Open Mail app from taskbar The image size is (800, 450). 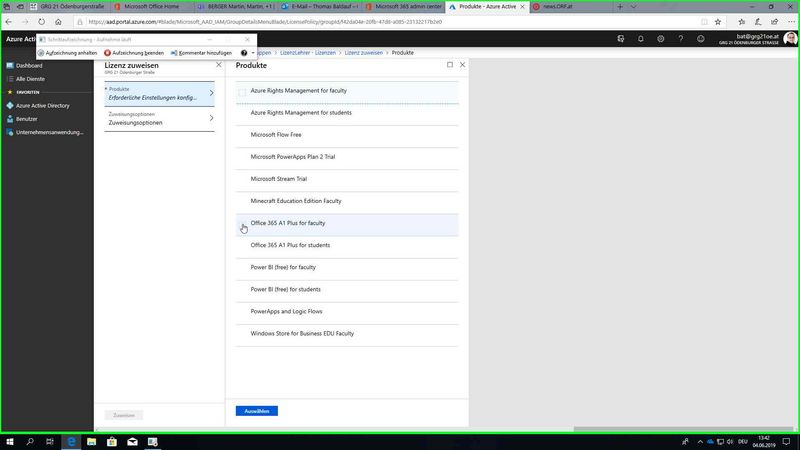pyautogui.click(x=132, y=442)
